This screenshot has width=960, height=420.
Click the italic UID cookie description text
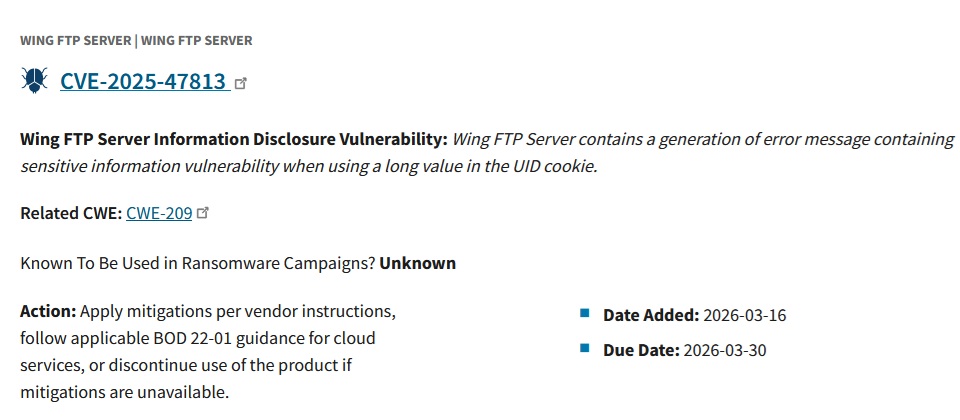tap(308, 166)
